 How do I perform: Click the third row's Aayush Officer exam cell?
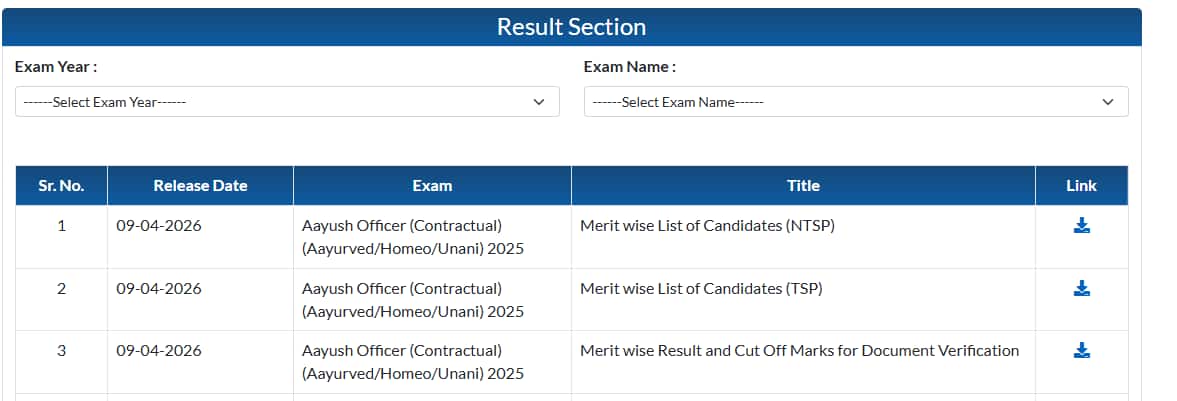pyautogui.click(x=412, y=362)
